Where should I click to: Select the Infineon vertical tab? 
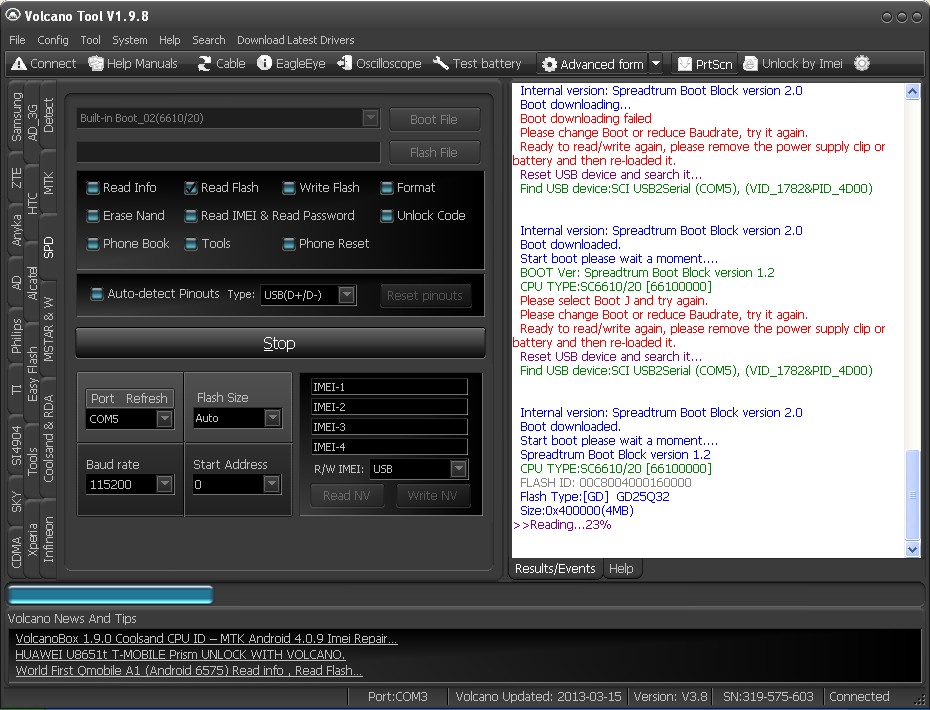48,539
